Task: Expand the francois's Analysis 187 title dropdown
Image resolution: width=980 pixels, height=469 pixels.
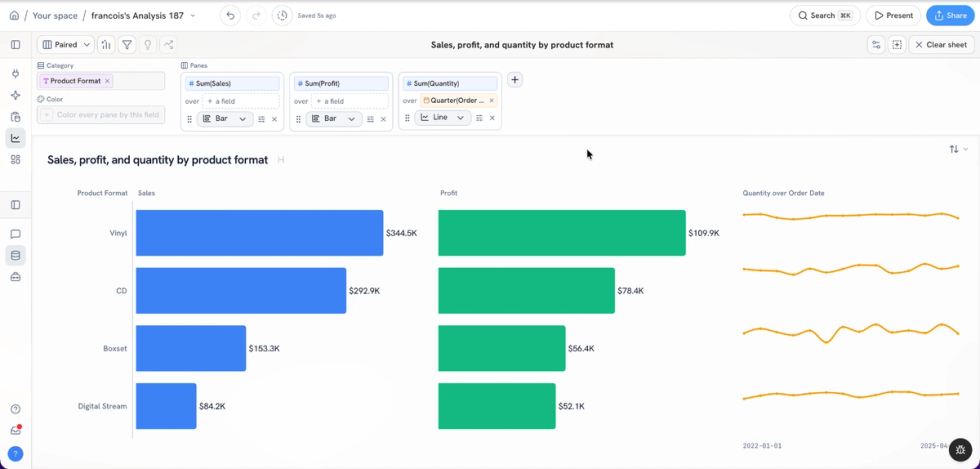Action: pos(192,16)
